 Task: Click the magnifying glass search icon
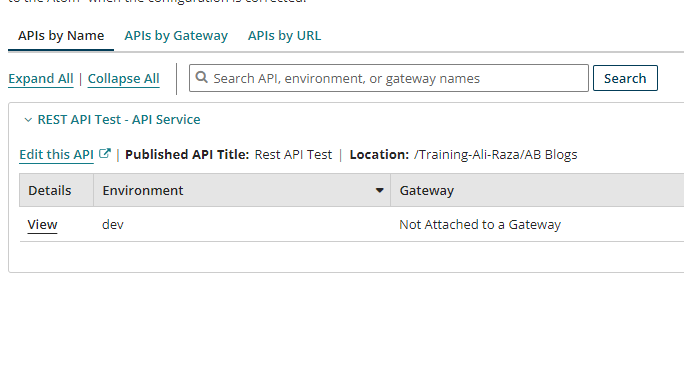click(201, 78)
